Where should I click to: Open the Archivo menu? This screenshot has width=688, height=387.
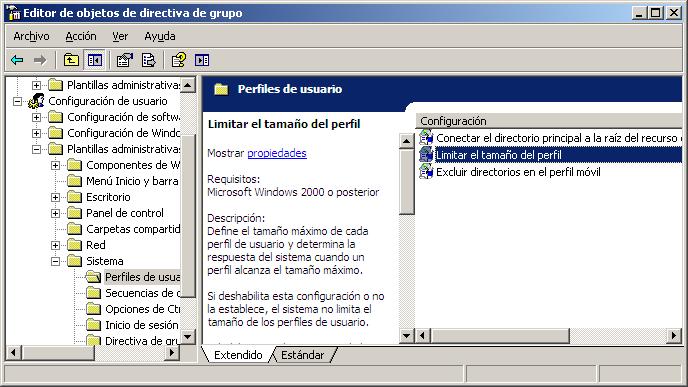tap(31, 36)
